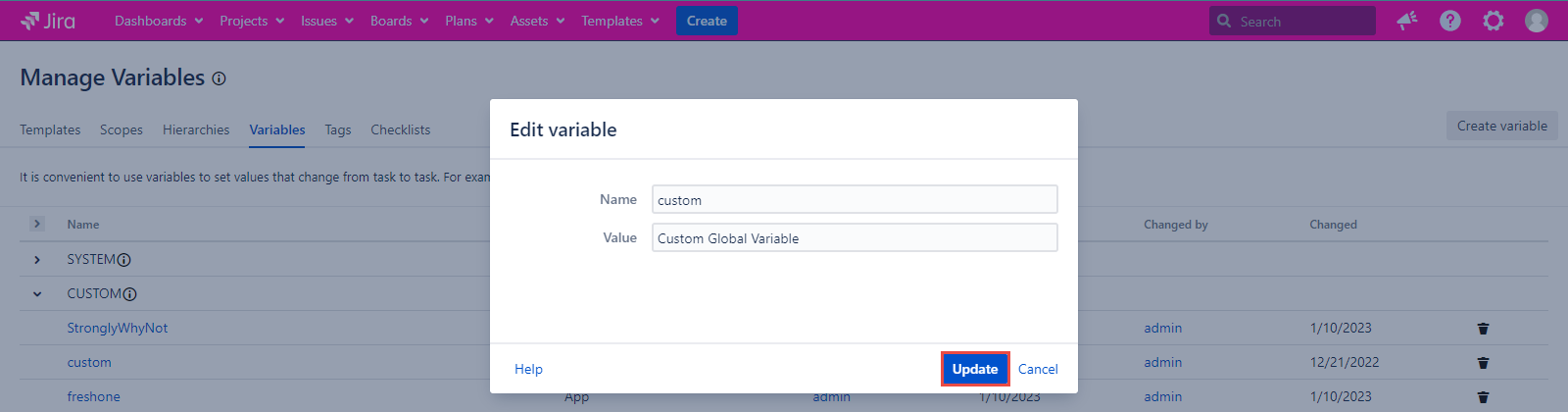Click trash icon in custom variable row
Screen dimensions: 1568x412
pos(1483,363)
